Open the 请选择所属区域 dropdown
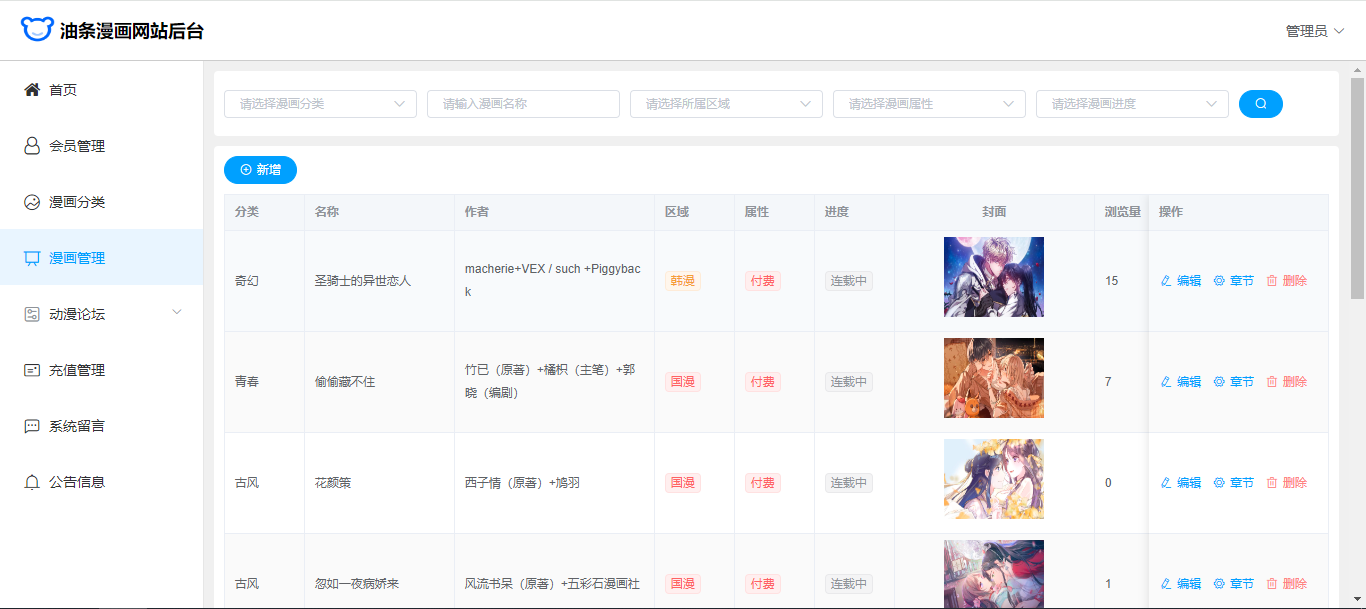 coord(726,104)
